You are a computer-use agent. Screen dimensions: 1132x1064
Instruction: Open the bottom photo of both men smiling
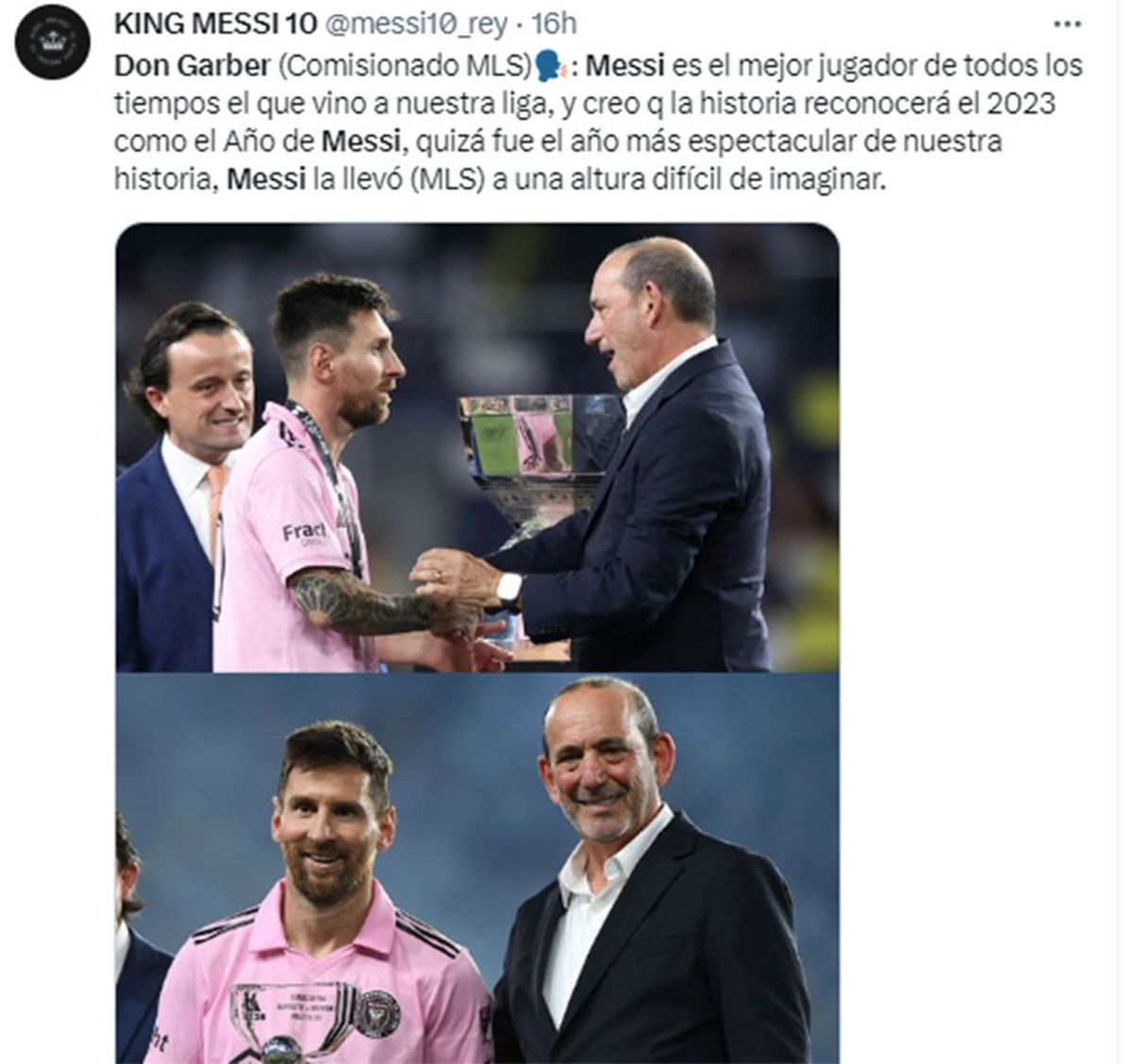477,868
